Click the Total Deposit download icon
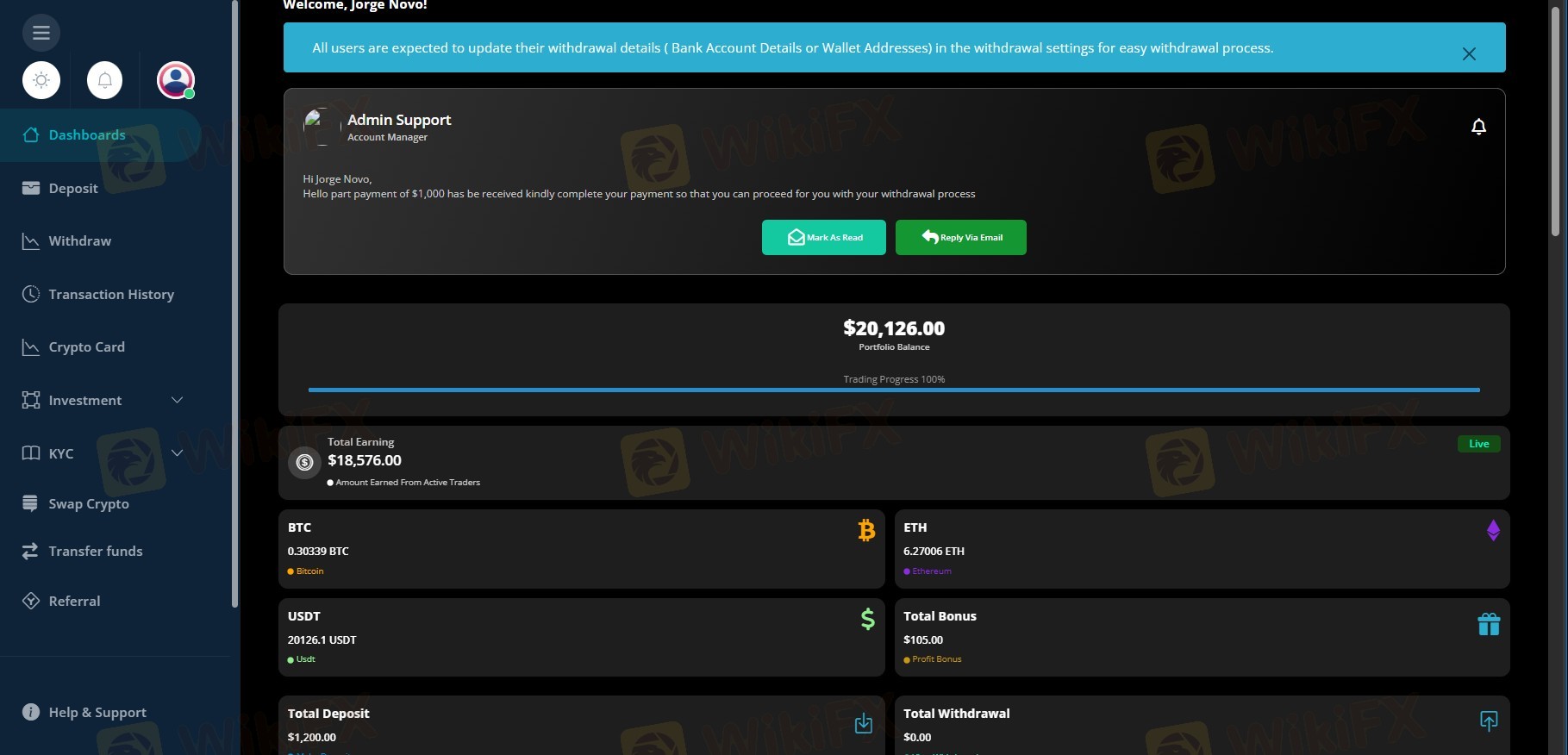 [x=863, y=723]
